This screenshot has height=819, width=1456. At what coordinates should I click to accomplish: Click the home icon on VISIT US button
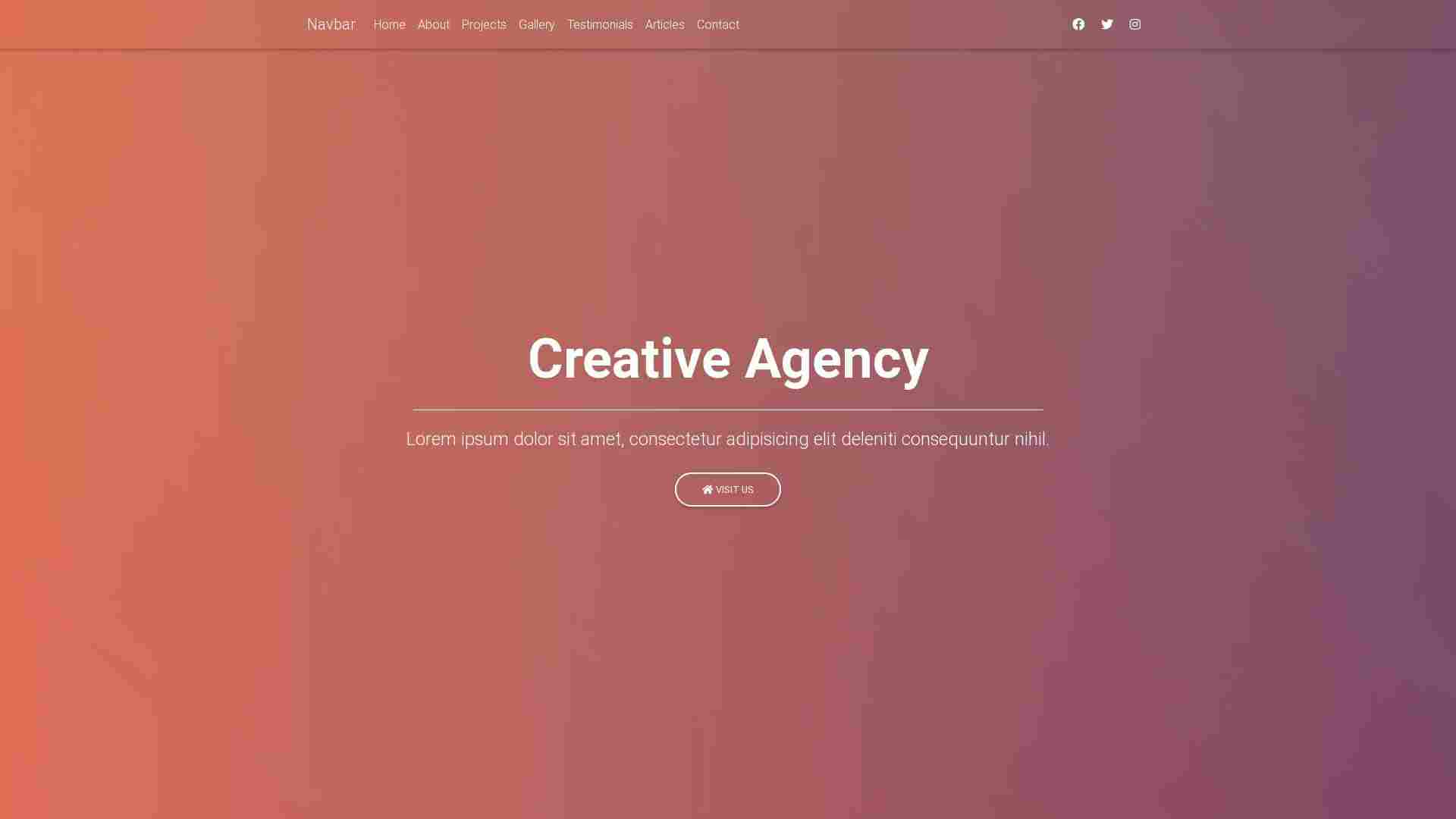pyautogui.click(x=707, y=489)
